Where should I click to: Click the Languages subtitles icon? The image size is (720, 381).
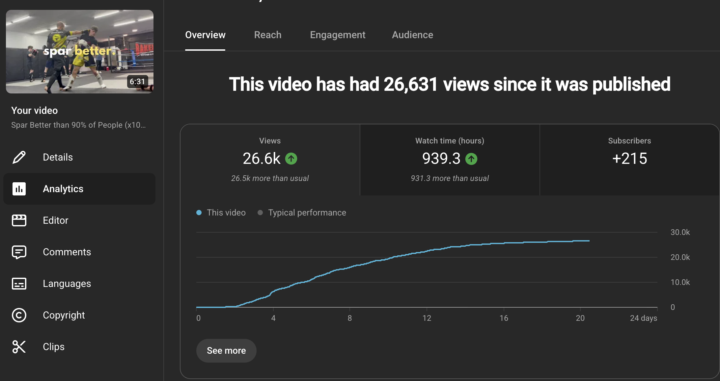click(19, 284)
